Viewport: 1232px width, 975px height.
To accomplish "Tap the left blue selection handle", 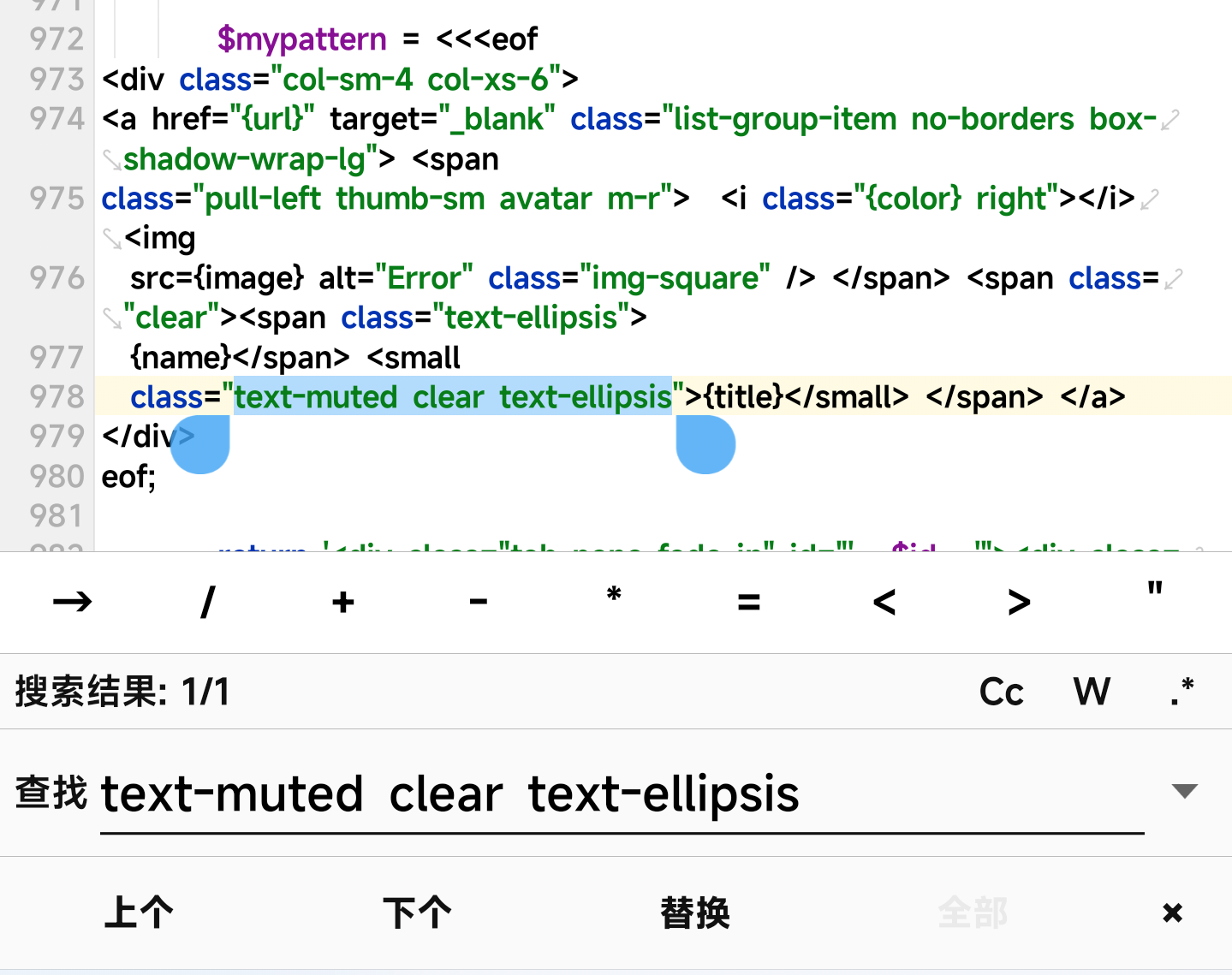I will pyautogui.click(x=201, y=445).
